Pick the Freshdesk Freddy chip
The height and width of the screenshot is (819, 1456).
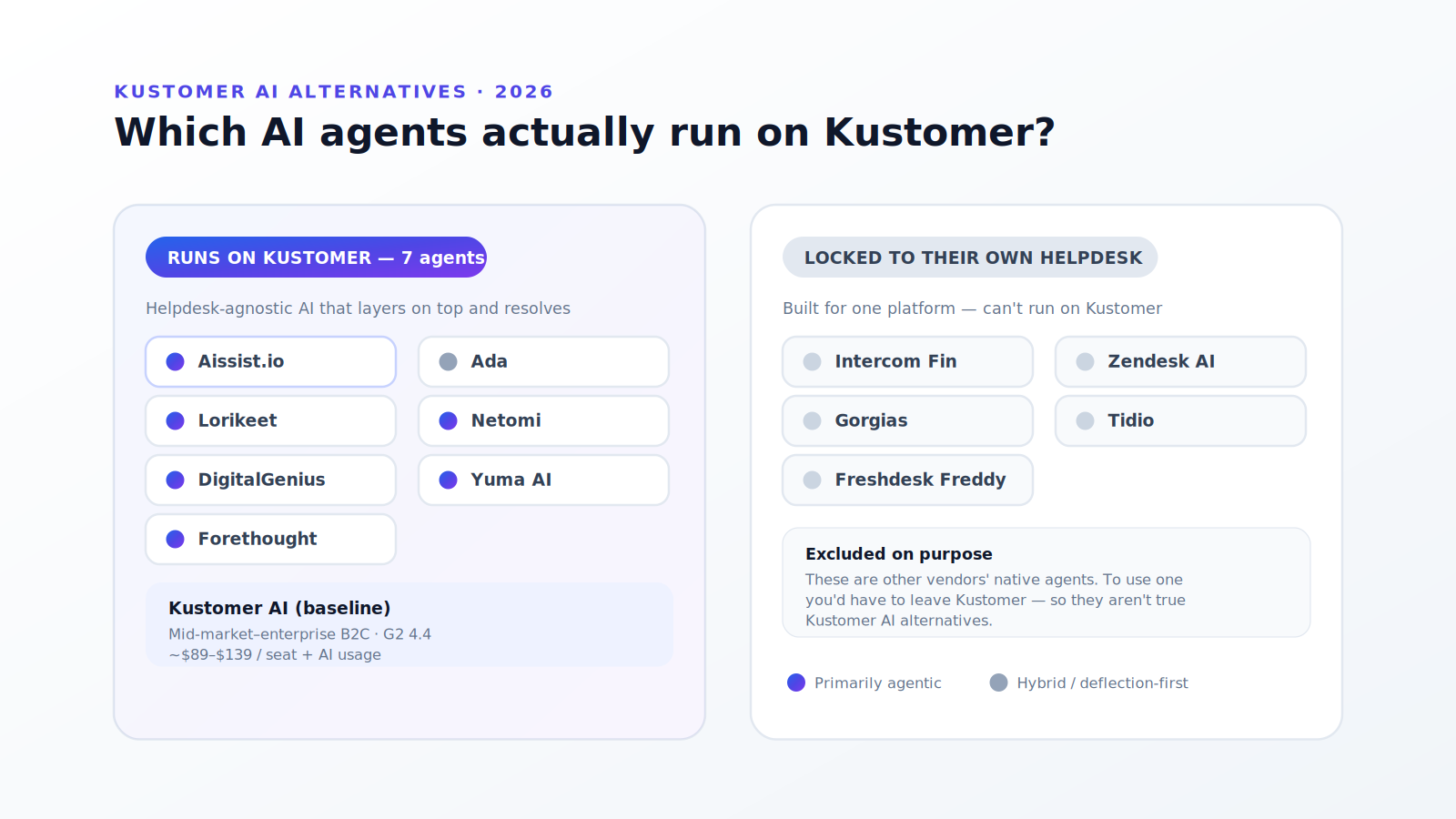point(908,480)
